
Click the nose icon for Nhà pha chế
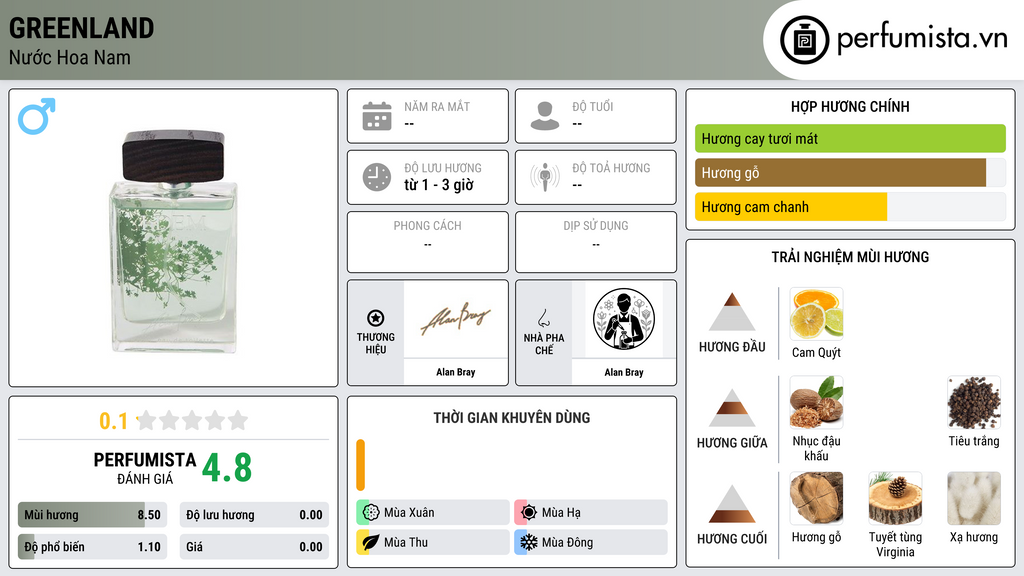click(543, 318)
